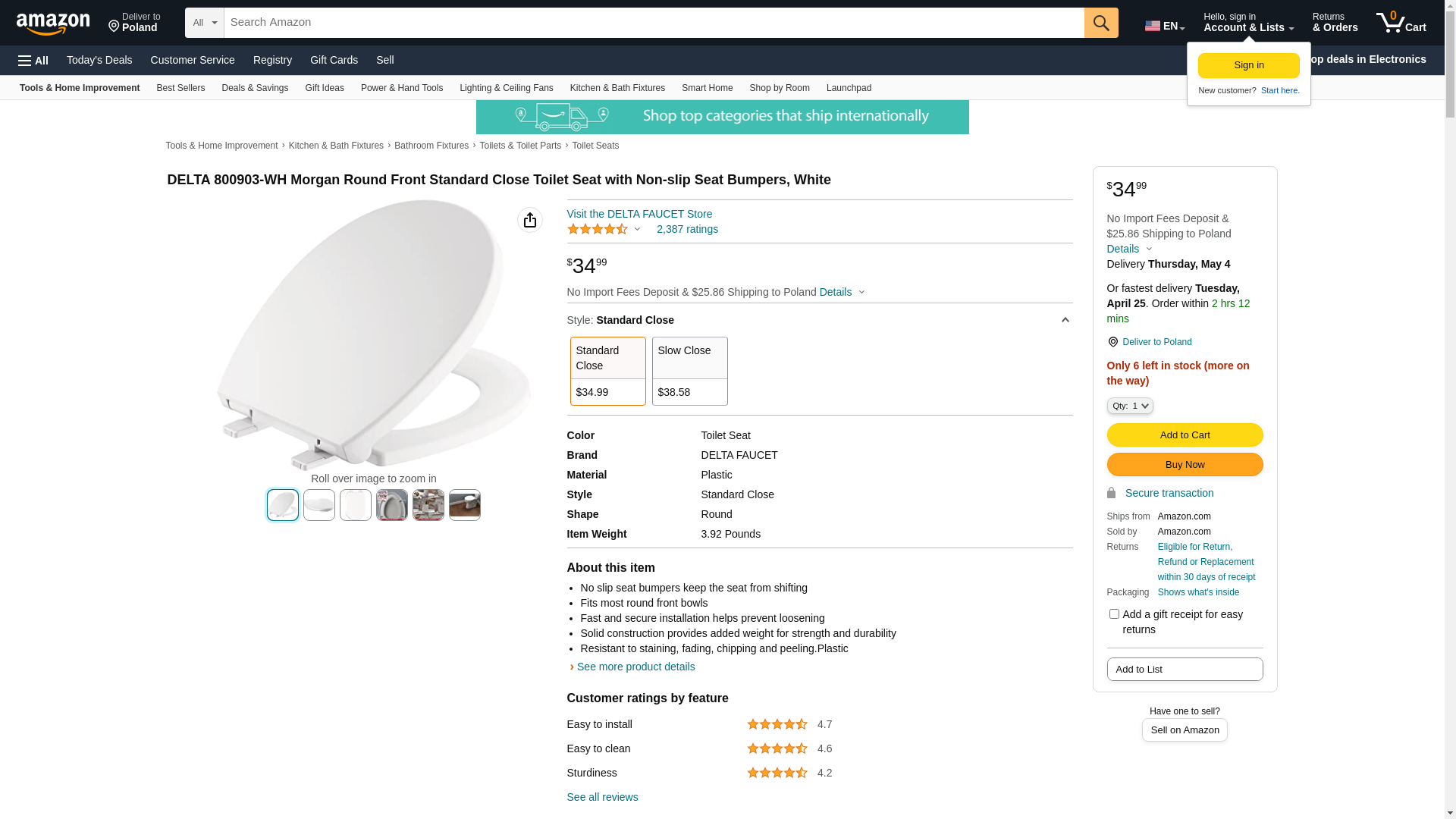The width and height of the screenshot is (1456, 819).
Task: Open the shopping cart icon
Action: pos(1401,23)
